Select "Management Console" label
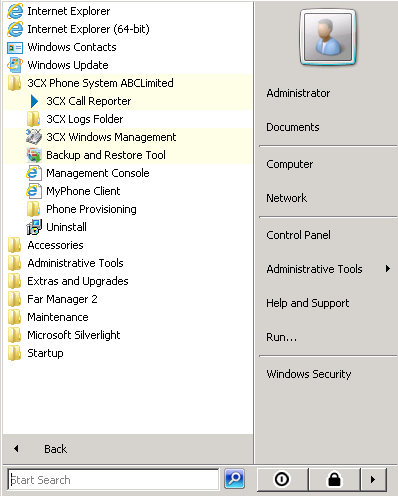The height and width of the screenshot is (496, 398). point(98,173)
